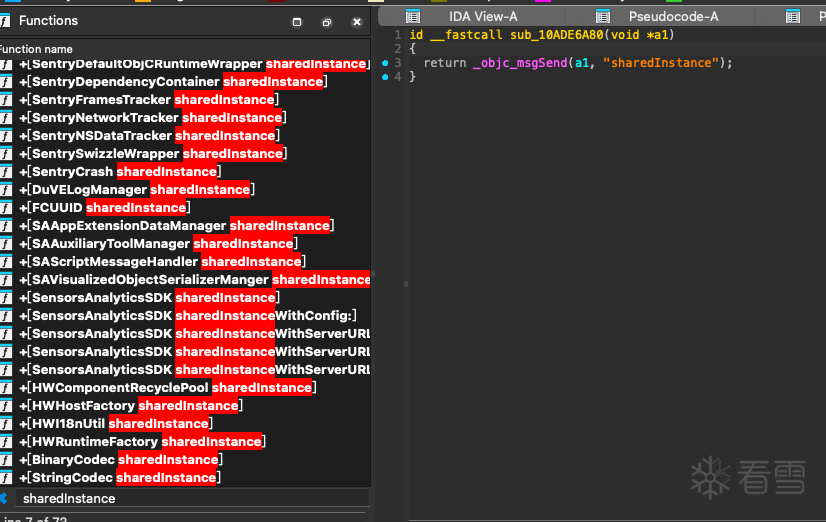Screen dimensions: 826x522
Task: Click function icon beside HWI18nUtil row
Action: (6, 423)
